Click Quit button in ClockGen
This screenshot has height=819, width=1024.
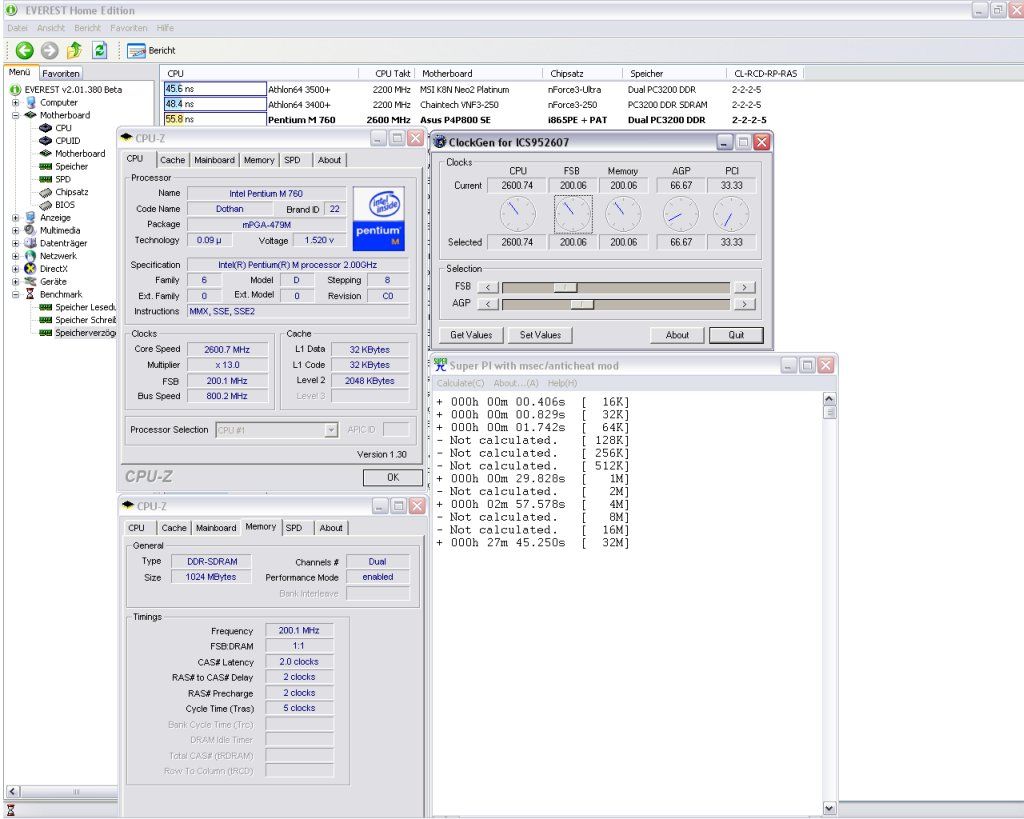[736, 335]
